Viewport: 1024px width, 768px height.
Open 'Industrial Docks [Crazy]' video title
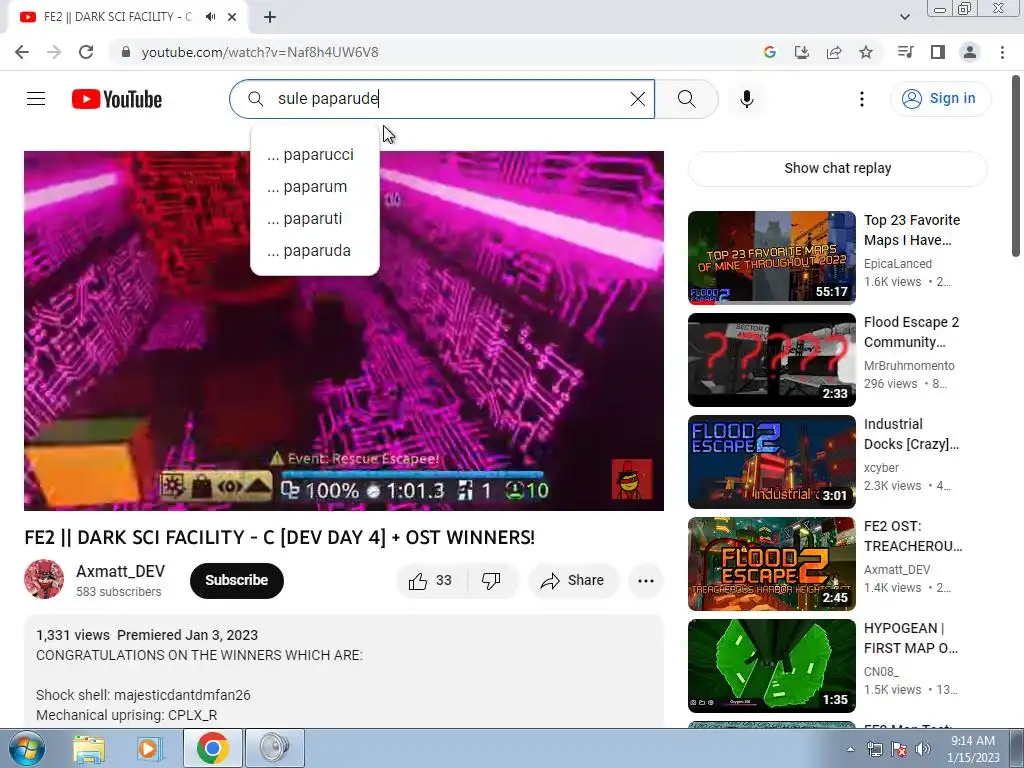coord(911,434)
